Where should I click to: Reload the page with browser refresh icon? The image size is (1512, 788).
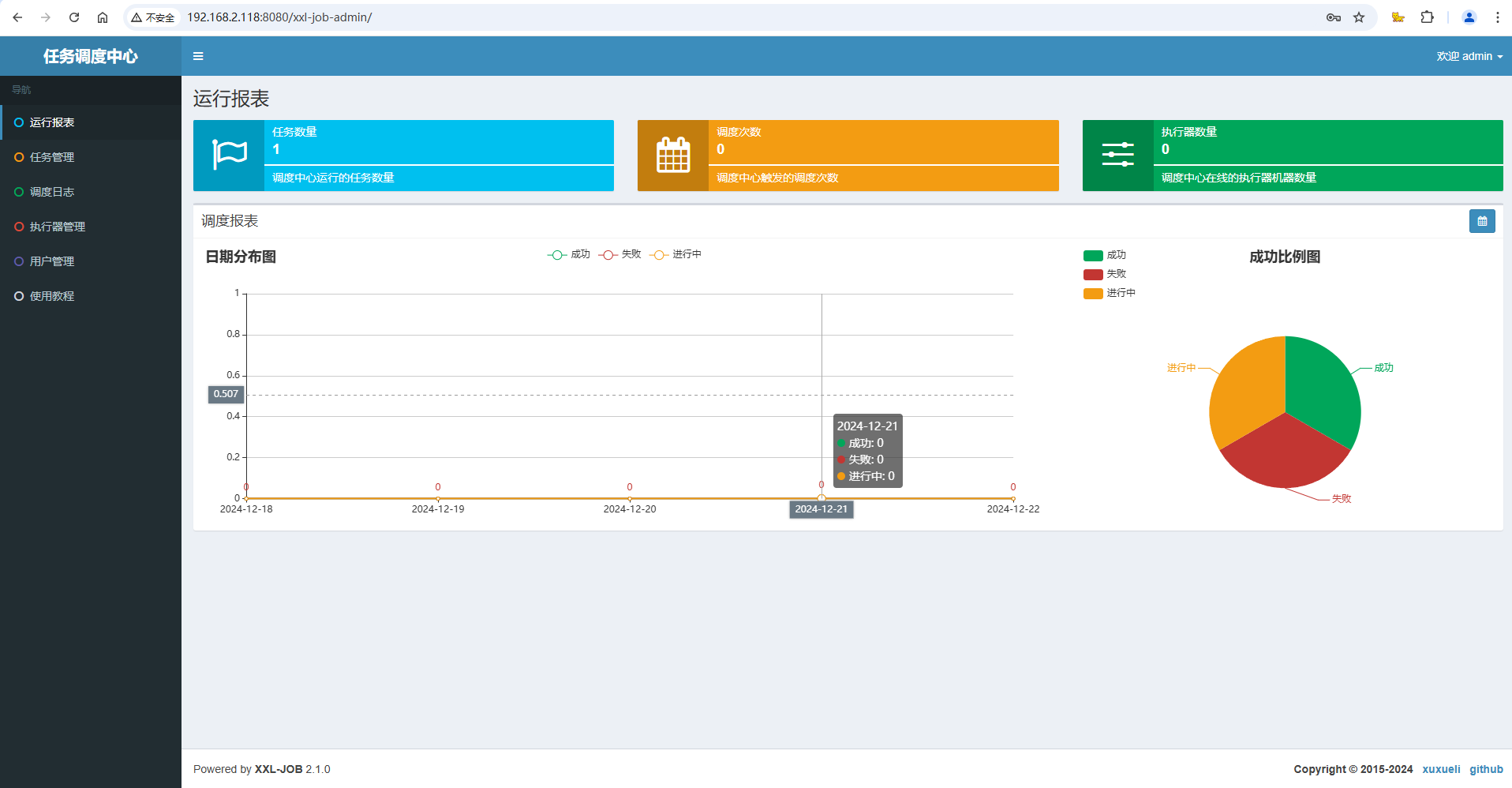pos(74,17)
